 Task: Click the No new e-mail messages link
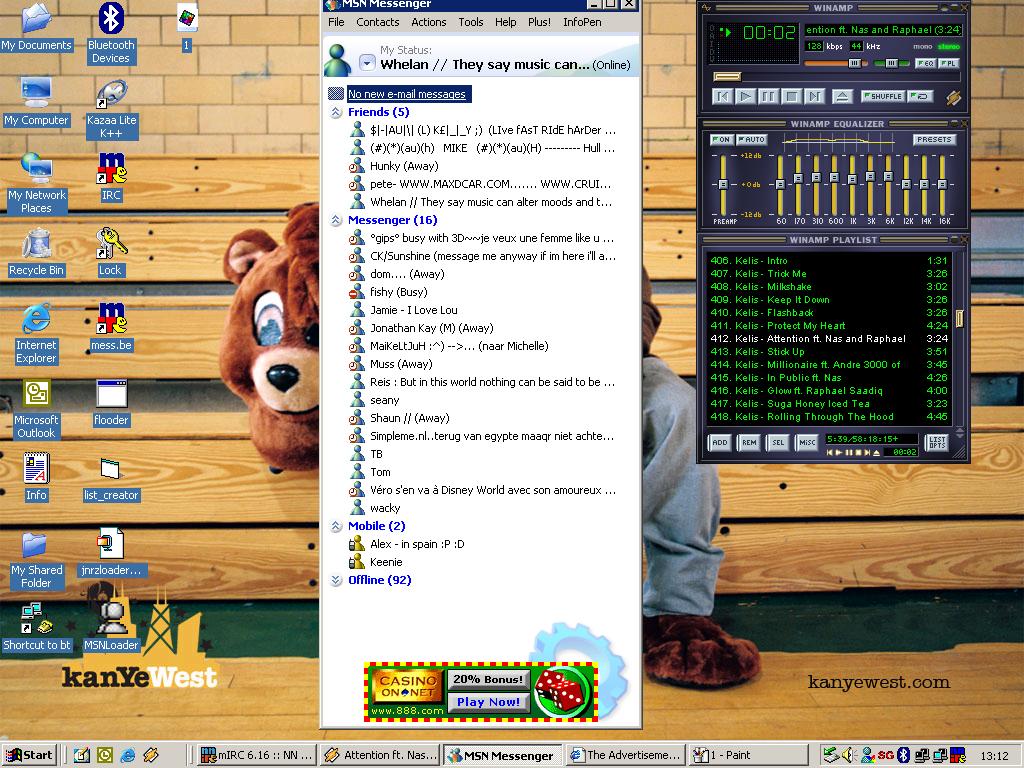406,94
